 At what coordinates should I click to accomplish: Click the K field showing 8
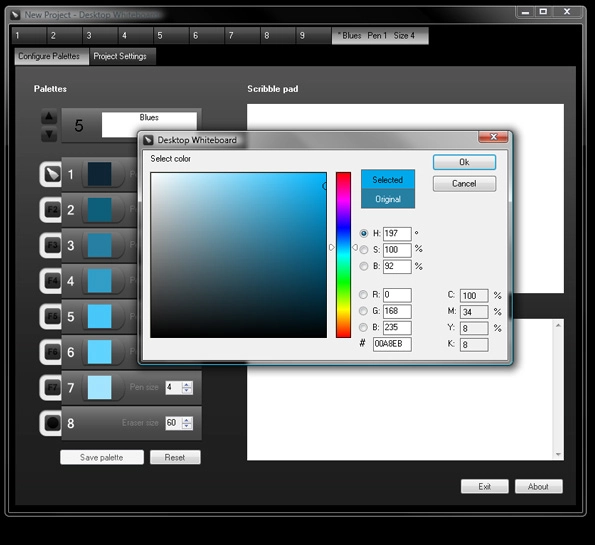pyautogui.click(x=474, y=345)
